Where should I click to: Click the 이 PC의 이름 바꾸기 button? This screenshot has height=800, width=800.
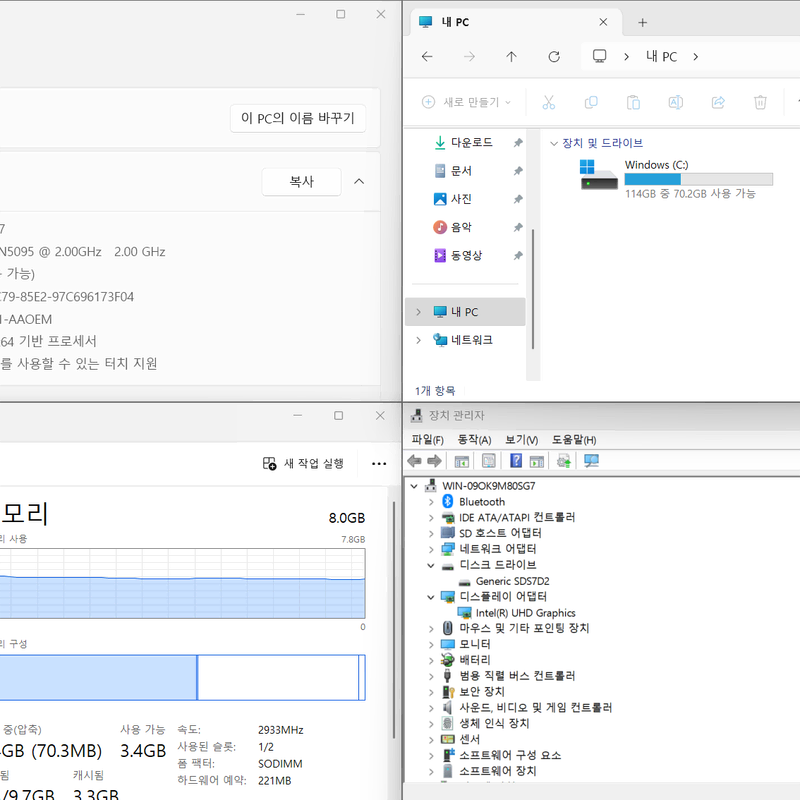tap(297, 118)
